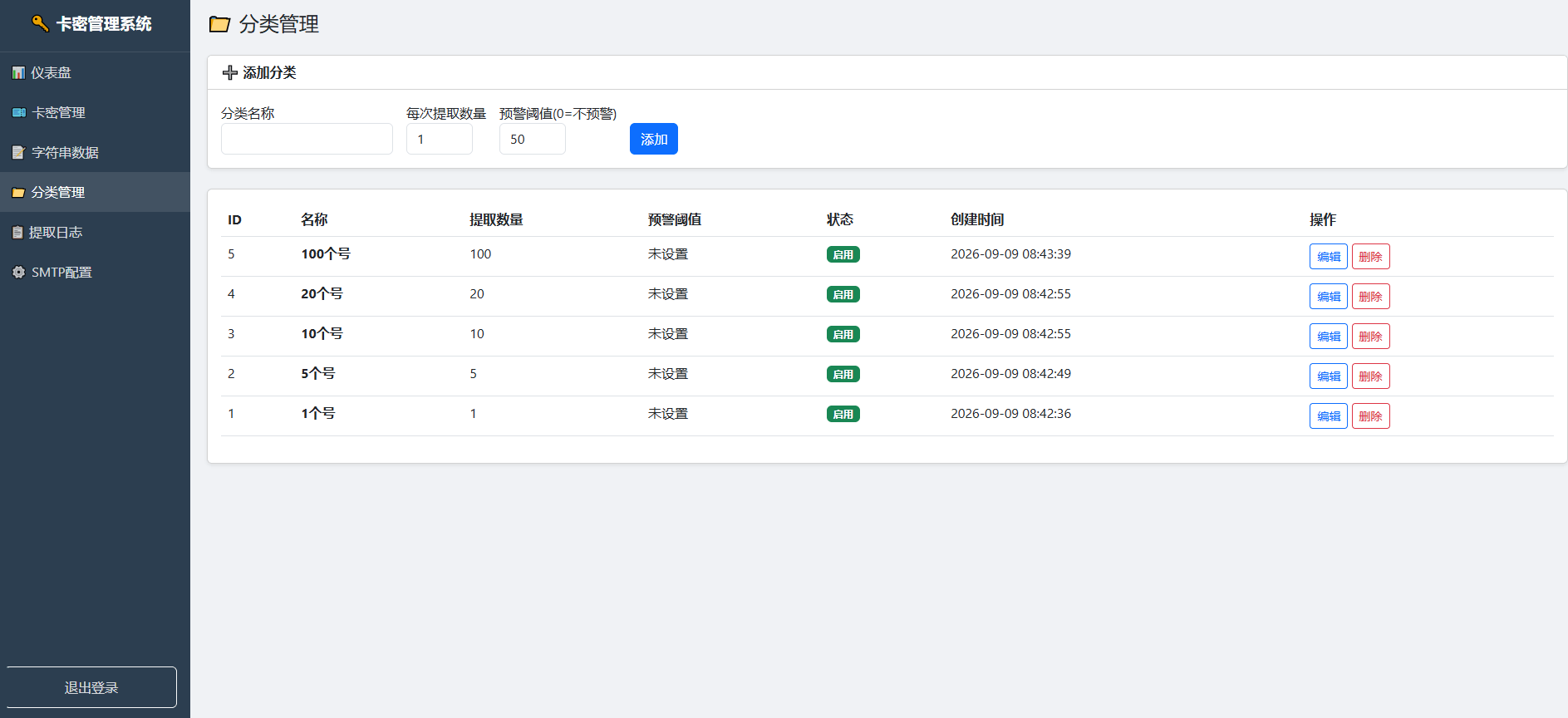Edit the 10个号 category

pyautogui.click(x=1329, y=337)
